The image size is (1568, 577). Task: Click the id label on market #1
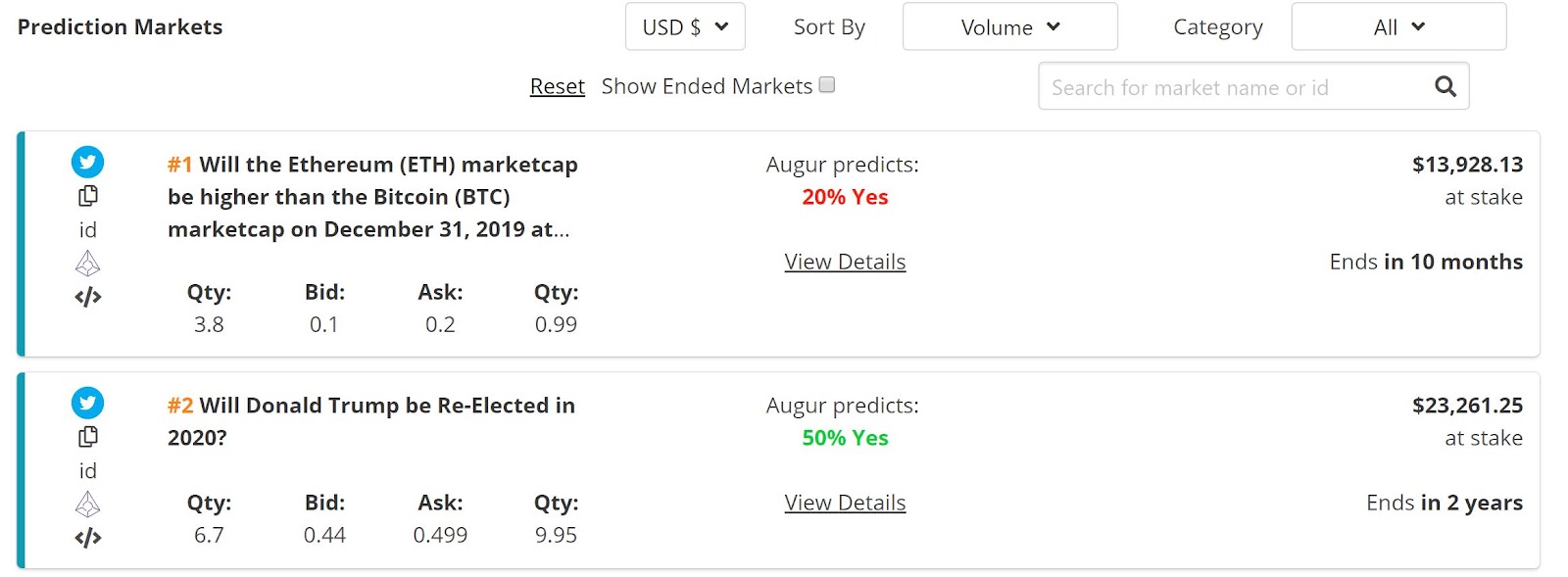[x=88, y=230]
